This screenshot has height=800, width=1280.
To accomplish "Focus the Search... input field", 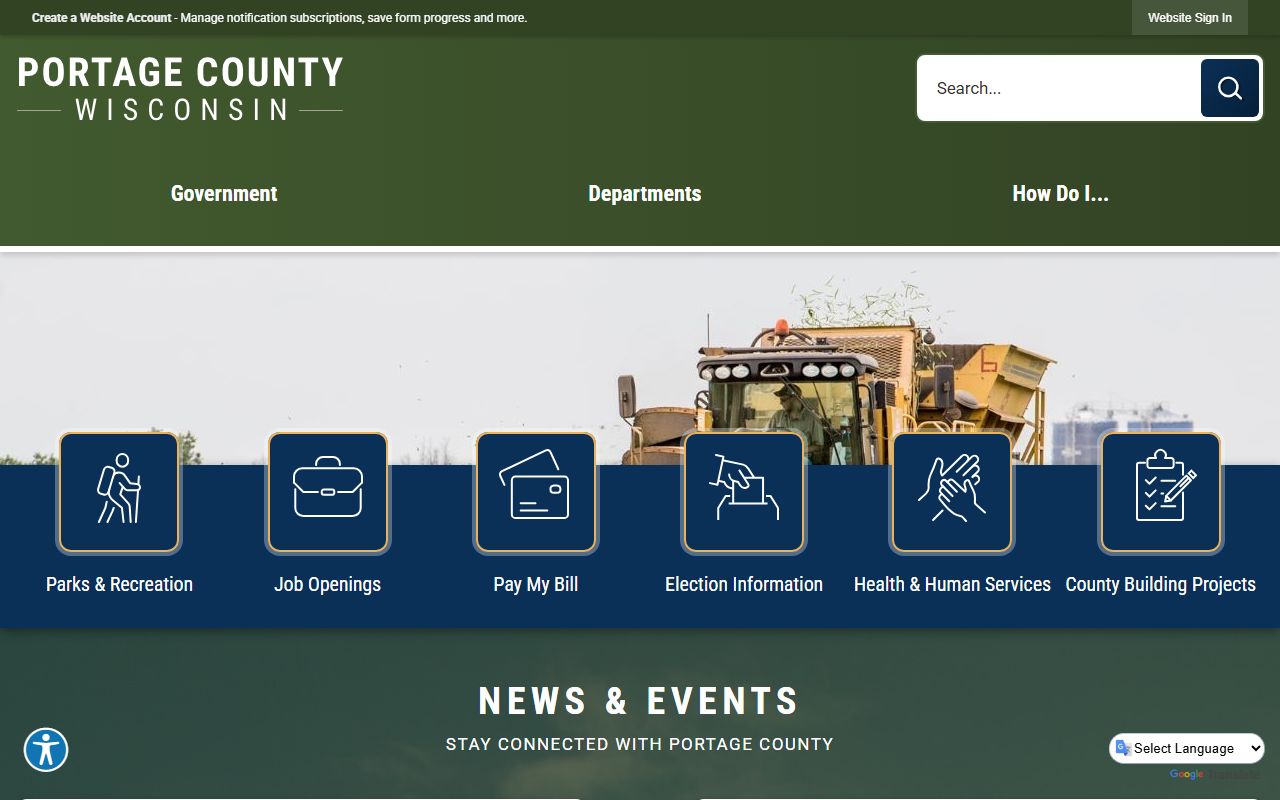I will (1059, 88).
